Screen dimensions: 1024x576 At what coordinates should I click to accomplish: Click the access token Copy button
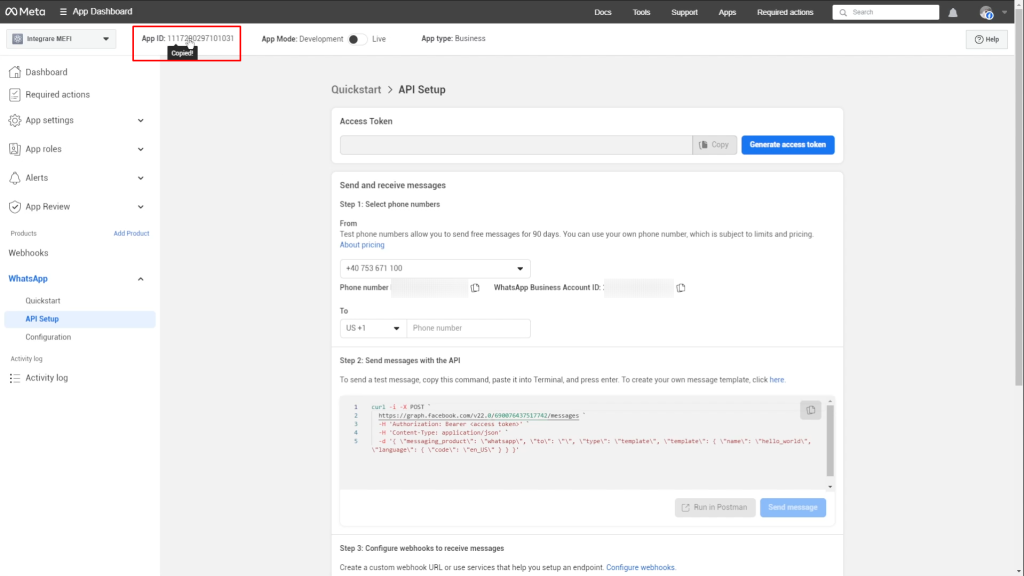pyautogui.click(x=714, y=145)
